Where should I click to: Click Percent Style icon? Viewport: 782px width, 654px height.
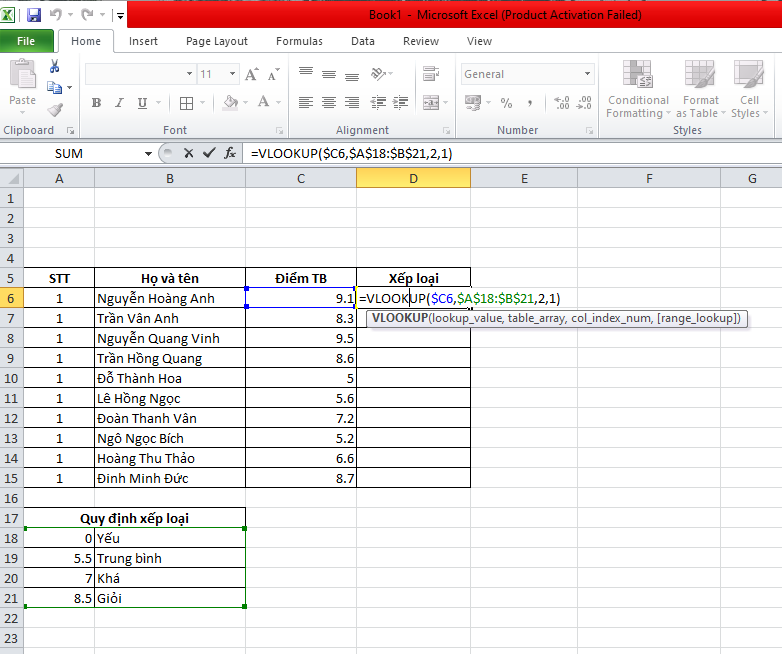point(506,103)
